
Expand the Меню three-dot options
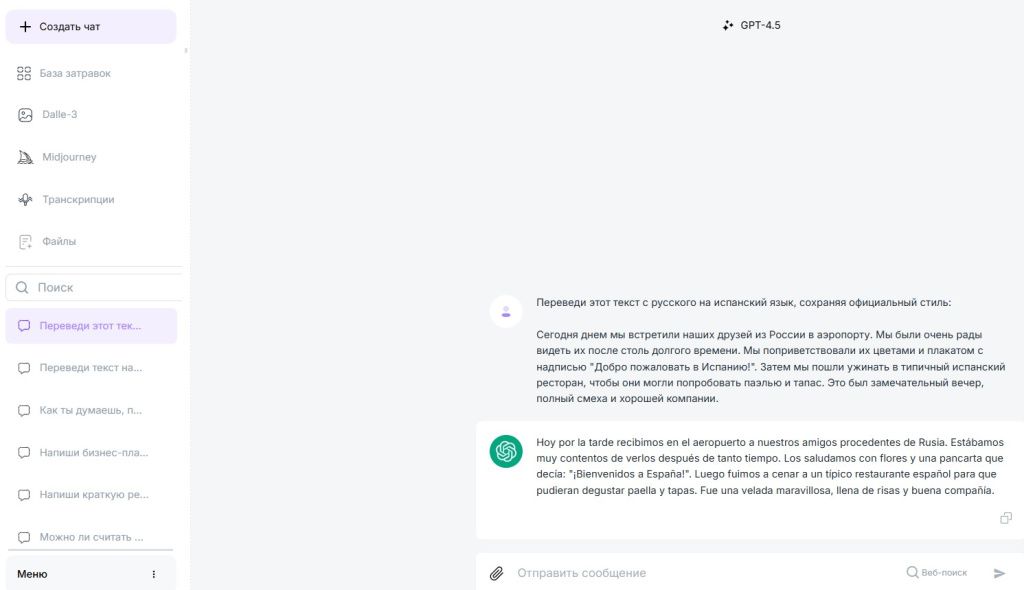(x=153, y=574)
